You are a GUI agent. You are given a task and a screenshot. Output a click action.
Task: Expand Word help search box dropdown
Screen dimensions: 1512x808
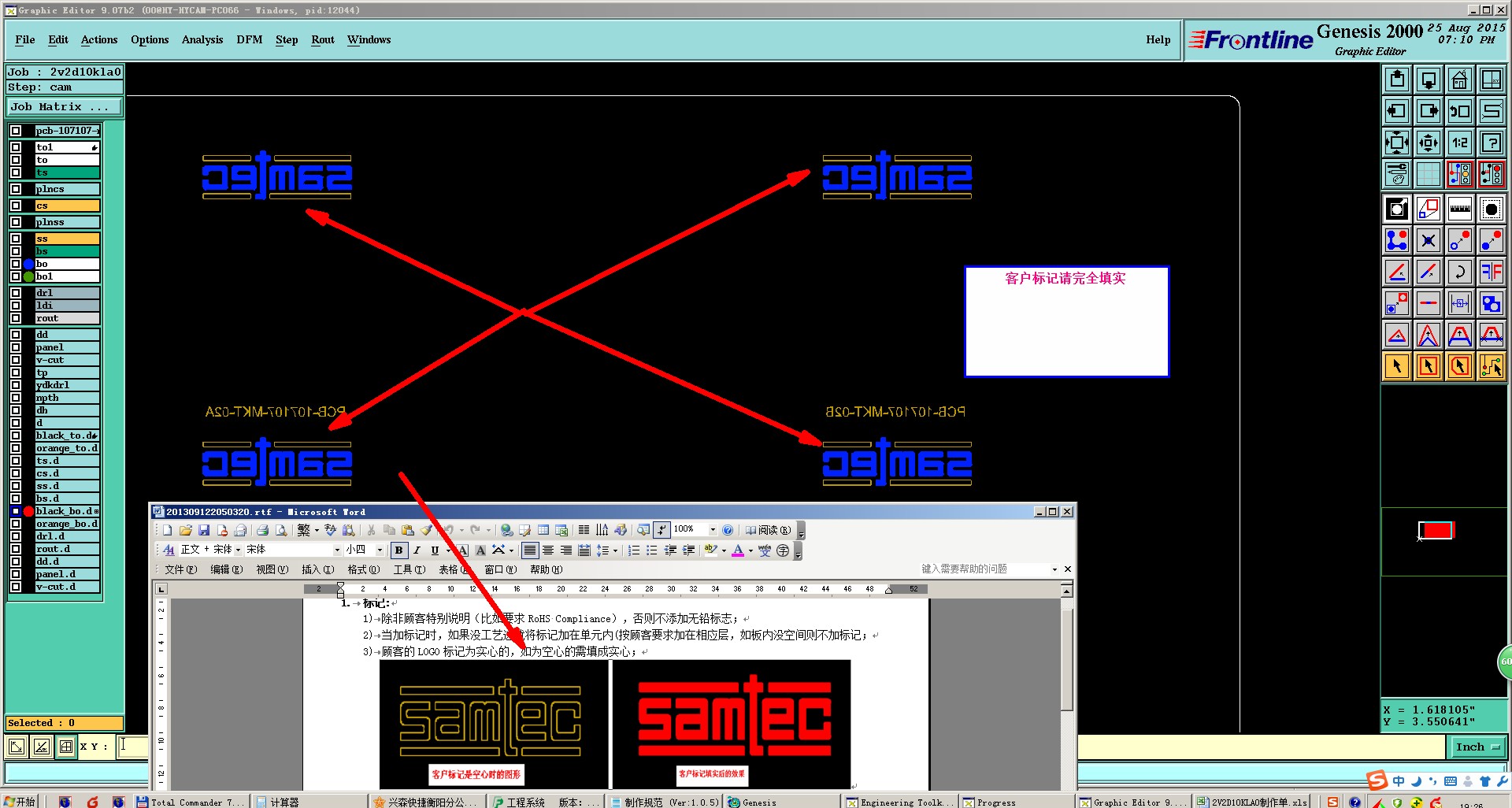[1054, 569]
